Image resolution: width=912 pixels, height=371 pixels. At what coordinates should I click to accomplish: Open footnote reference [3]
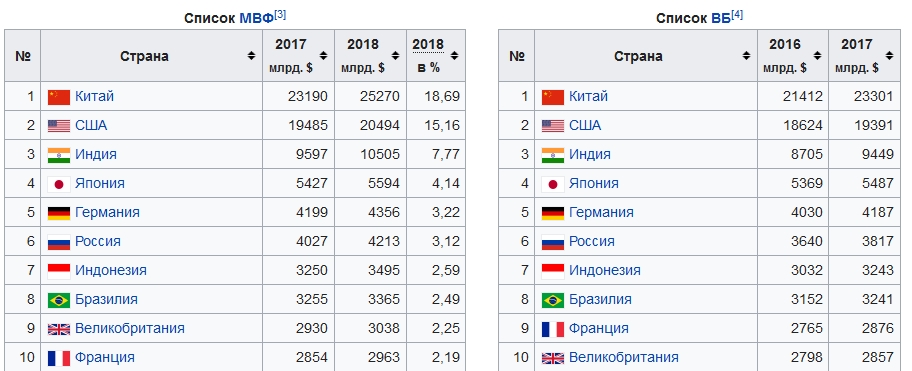(x=280, y=15)
